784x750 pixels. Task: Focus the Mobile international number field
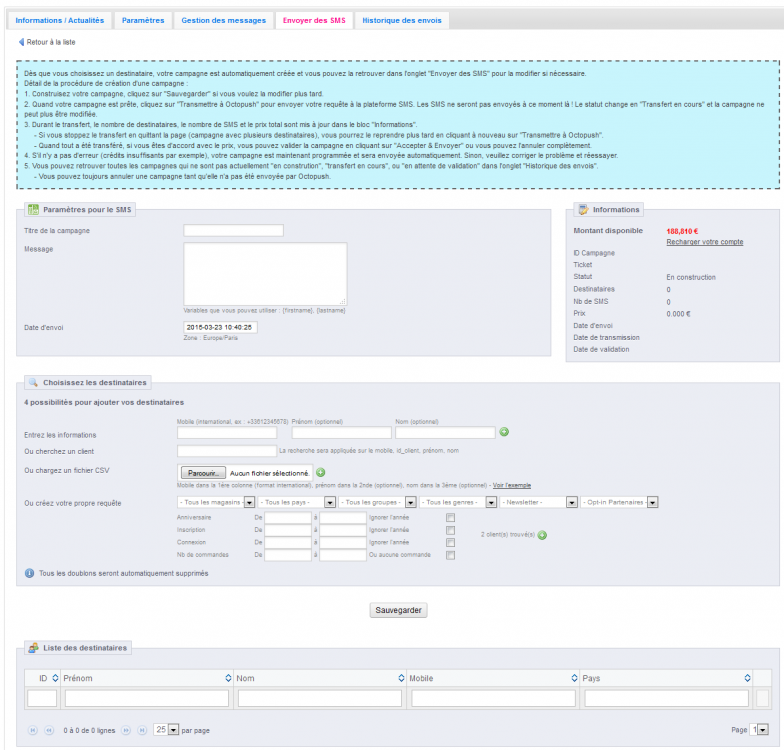coord(227,432)
